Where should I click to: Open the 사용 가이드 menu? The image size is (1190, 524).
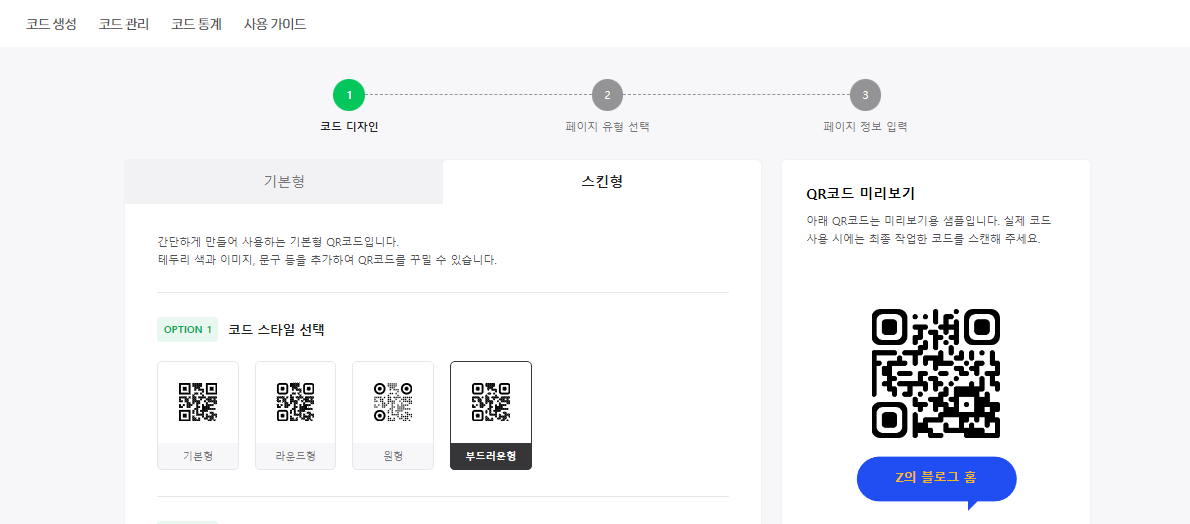tap(275, 24)
